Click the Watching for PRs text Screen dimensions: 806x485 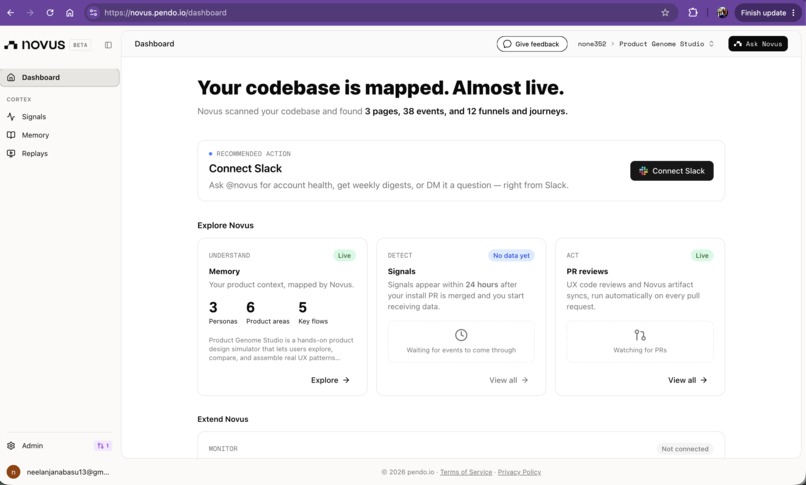tap(640, 350)
